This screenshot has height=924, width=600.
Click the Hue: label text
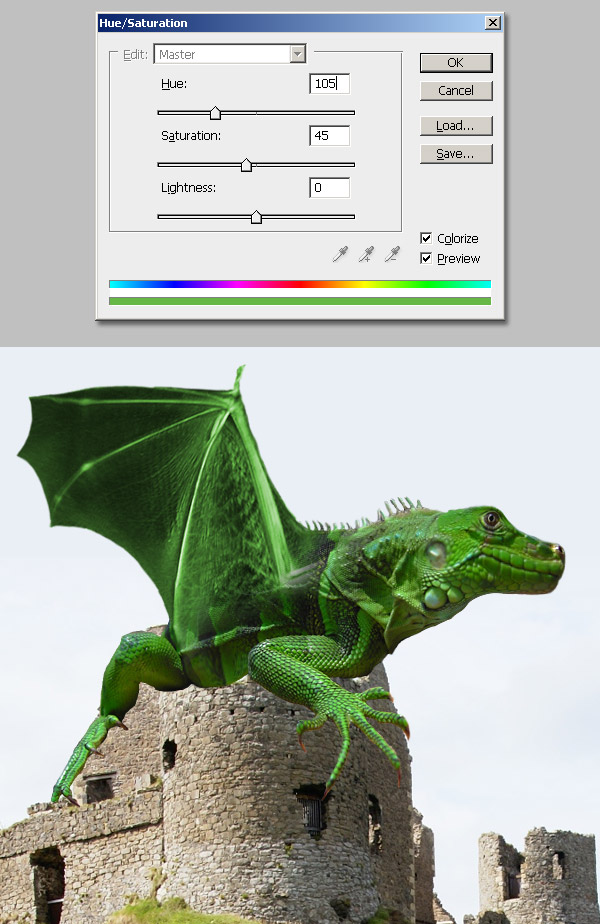tap(174, 84)
